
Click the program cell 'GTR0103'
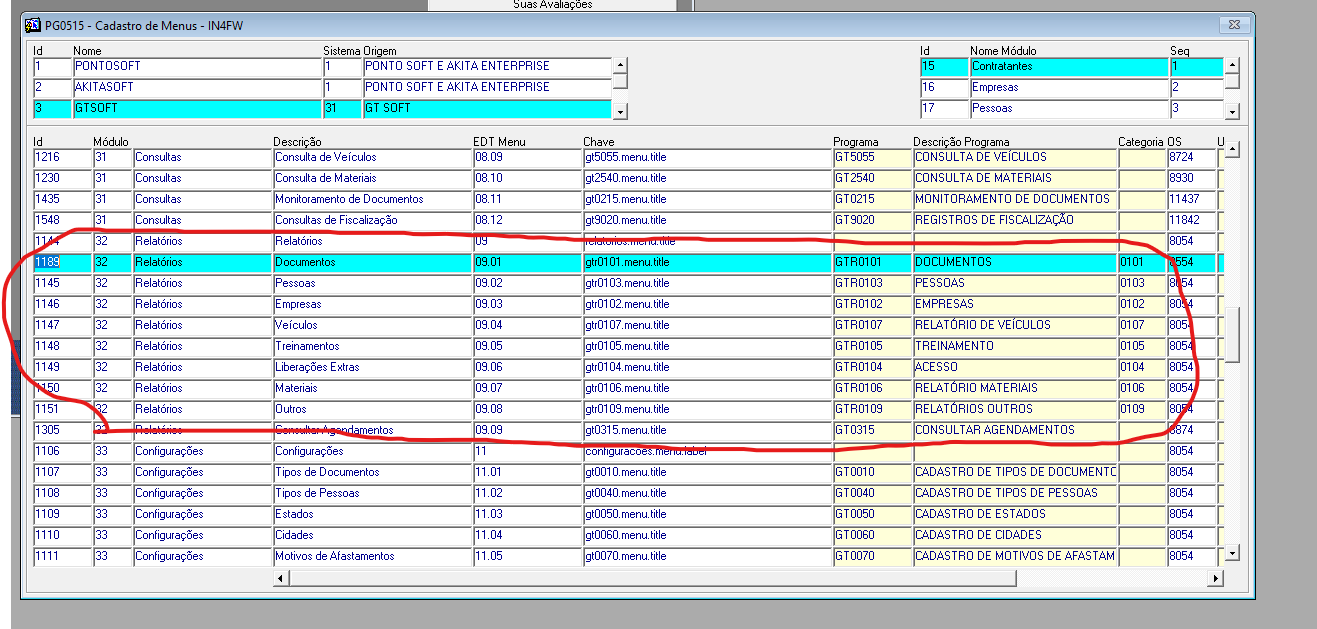click(x=872, y=283)
